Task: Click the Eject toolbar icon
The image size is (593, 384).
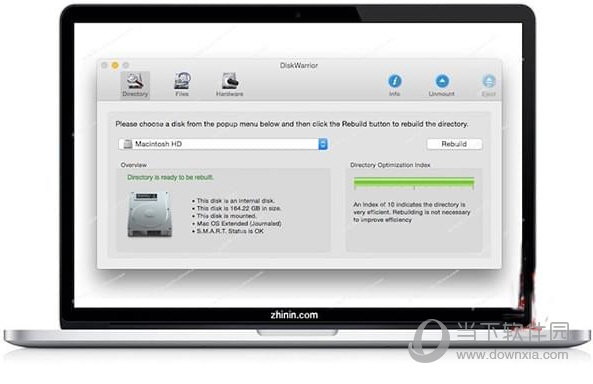Action: tap(489, 85)
